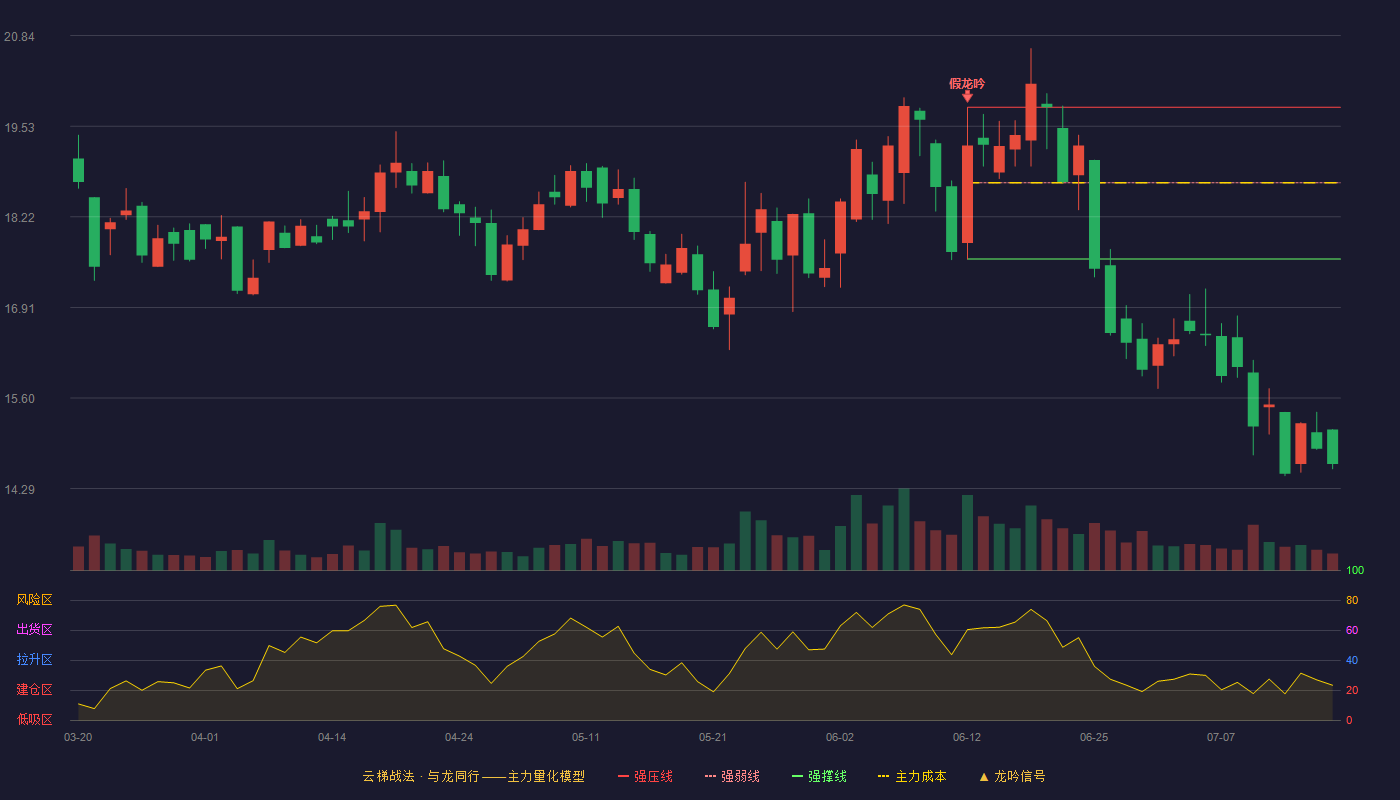Click the 06-02 date label
1400x800 pixels.
(x=840, y=737)
